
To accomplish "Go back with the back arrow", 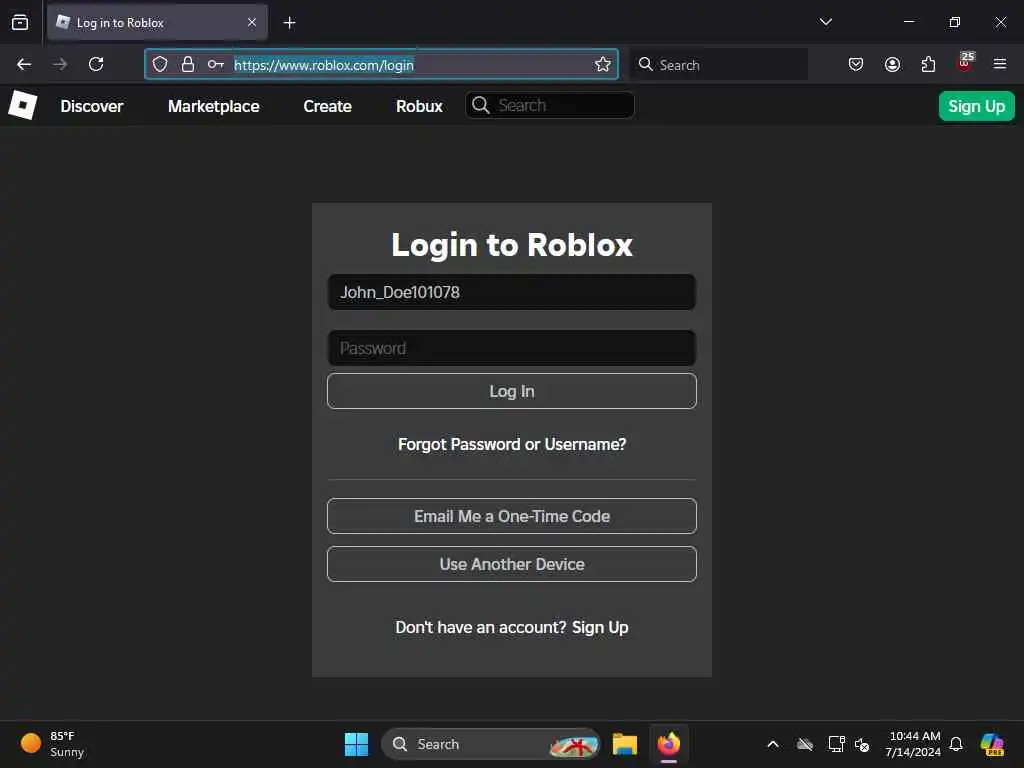I will point(24,64).
